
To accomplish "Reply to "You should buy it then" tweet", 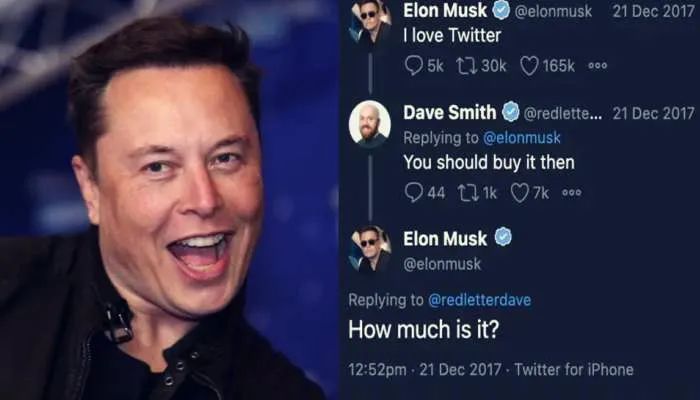I will click(413, 193).
